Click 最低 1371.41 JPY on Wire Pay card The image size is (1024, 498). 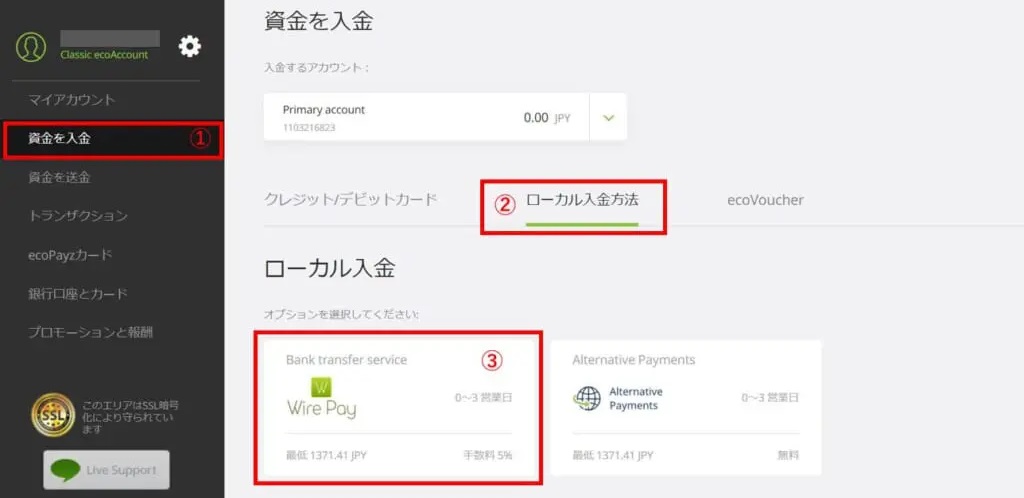[x=326, y=456]
